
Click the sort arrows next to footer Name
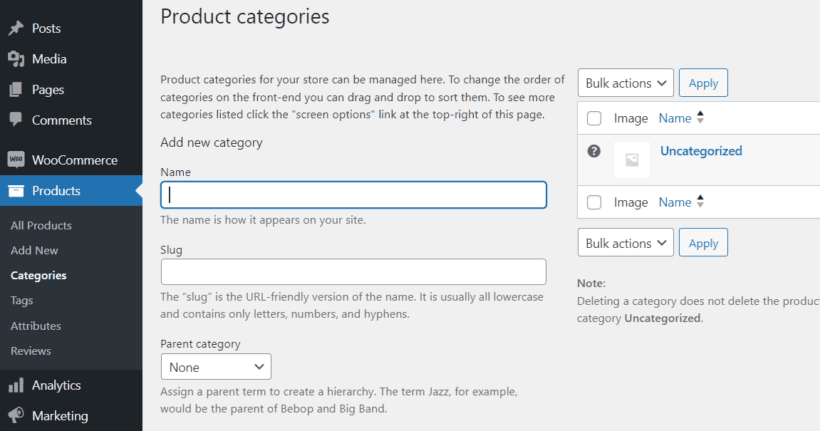pyautogui.click(x=700, y=201)
